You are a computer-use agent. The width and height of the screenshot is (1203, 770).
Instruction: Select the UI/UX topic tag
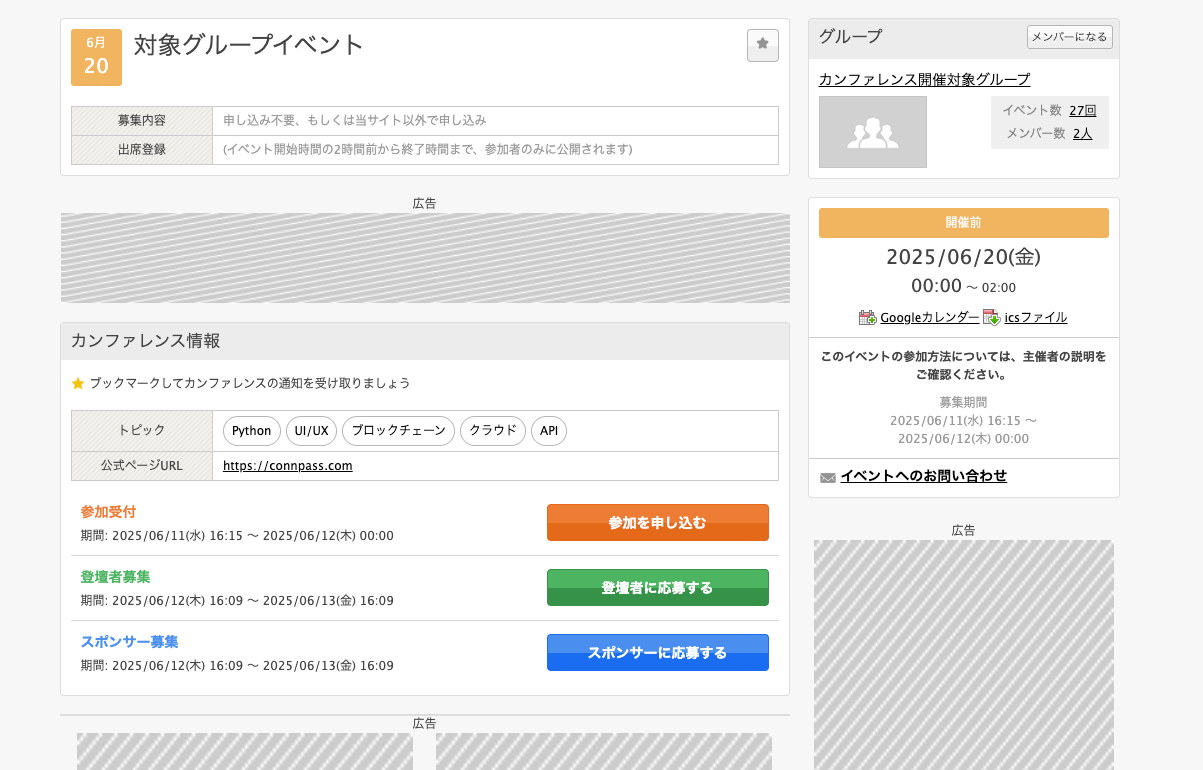[311, 431]
